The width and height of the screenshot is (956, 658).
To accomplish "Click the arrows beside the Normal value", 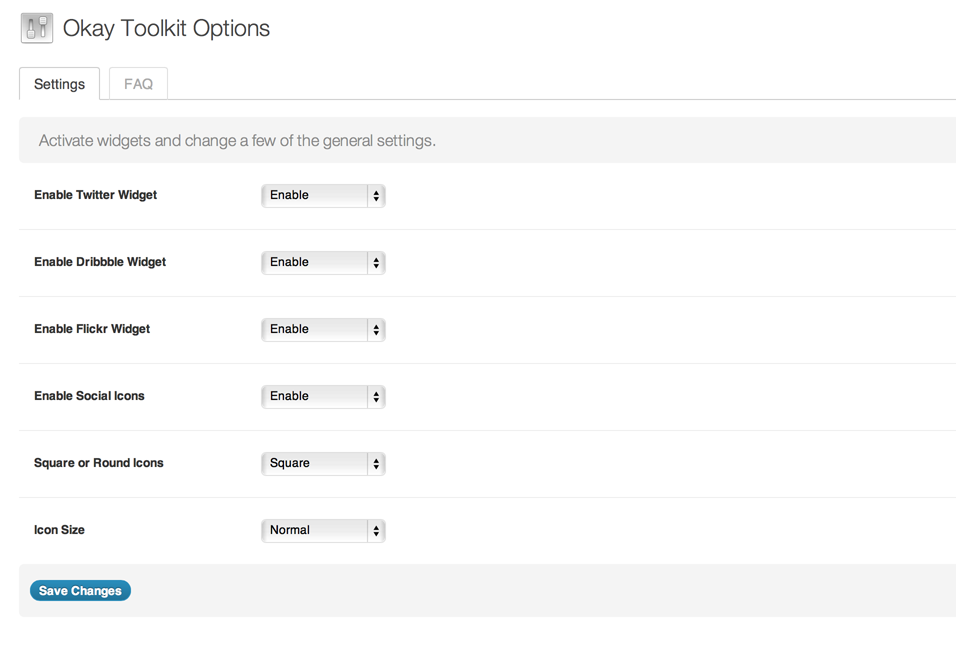I will point(376,531).
